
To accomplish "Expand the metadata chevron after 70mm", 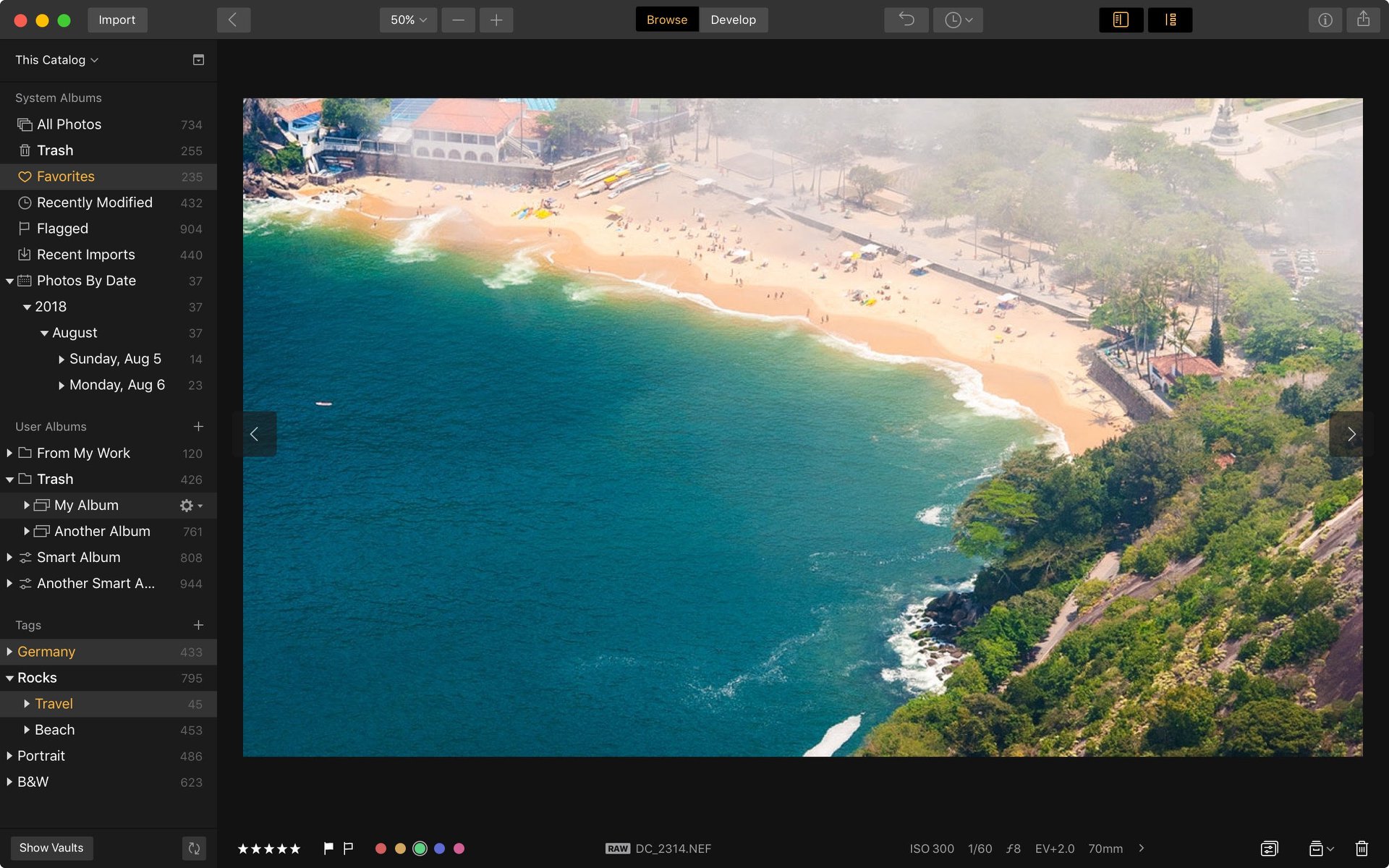I will pyautogui.click(x=1142, y=848).
